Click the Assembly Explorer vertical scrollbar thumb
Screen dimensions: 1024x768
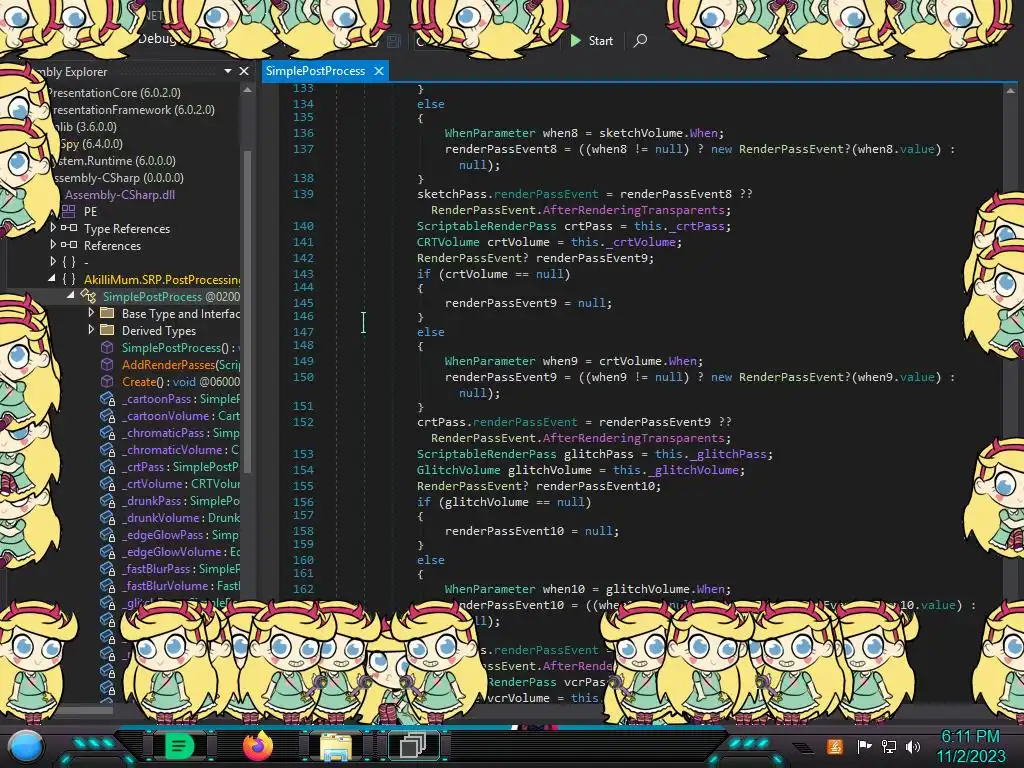pyautogui.click(x=248, y=310)
